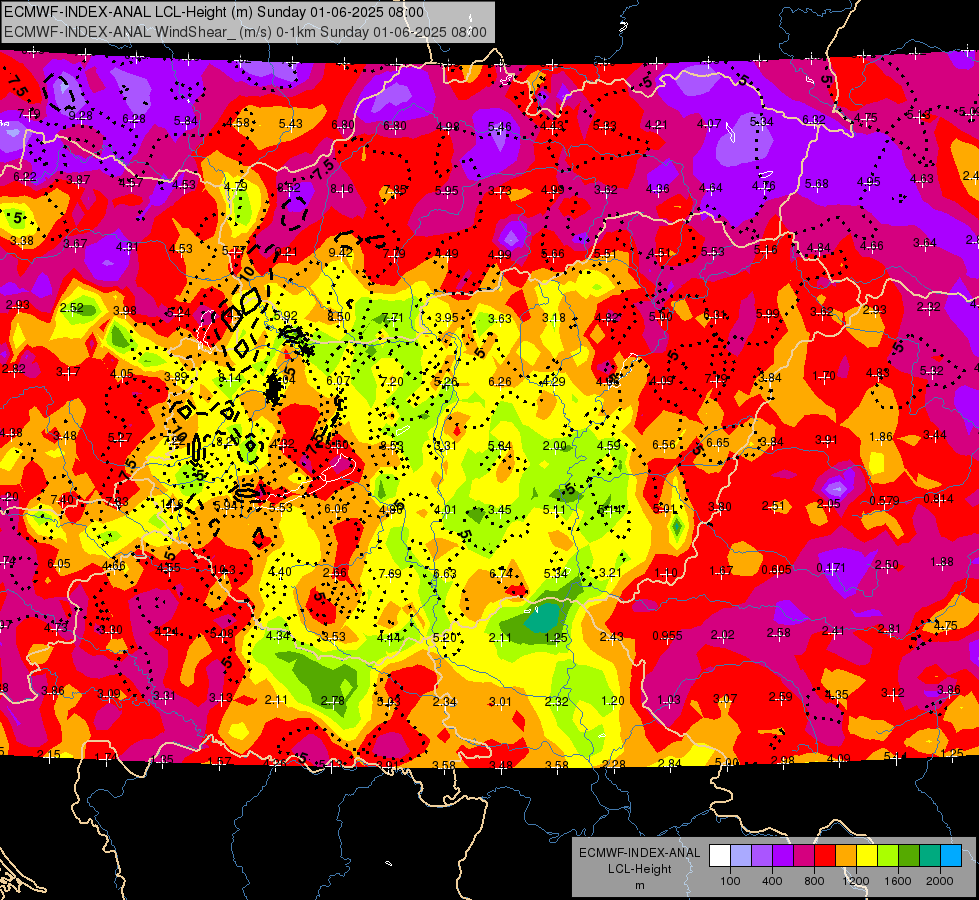The image size is (979, 900).
Task: Click the WindShear 0-1km title line
Action: 245,32
